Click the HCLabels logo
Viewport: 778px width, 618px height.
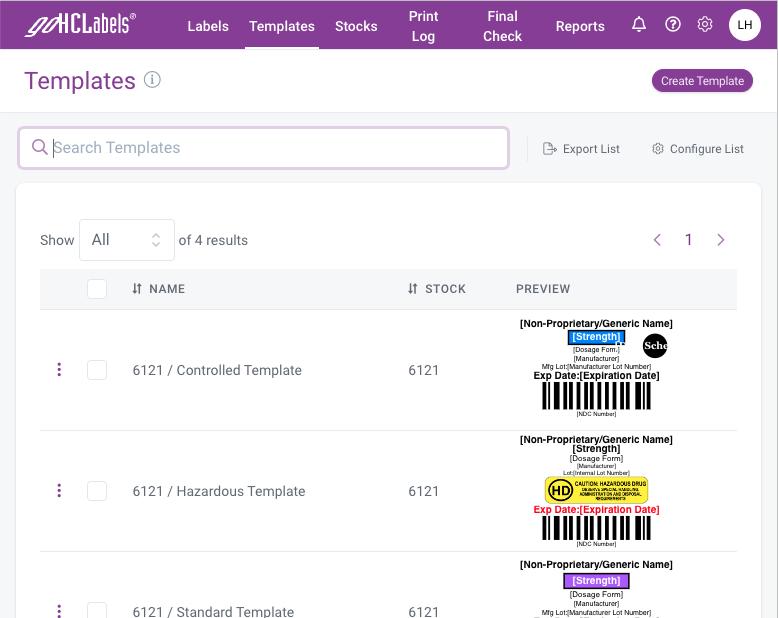(80, 25)
